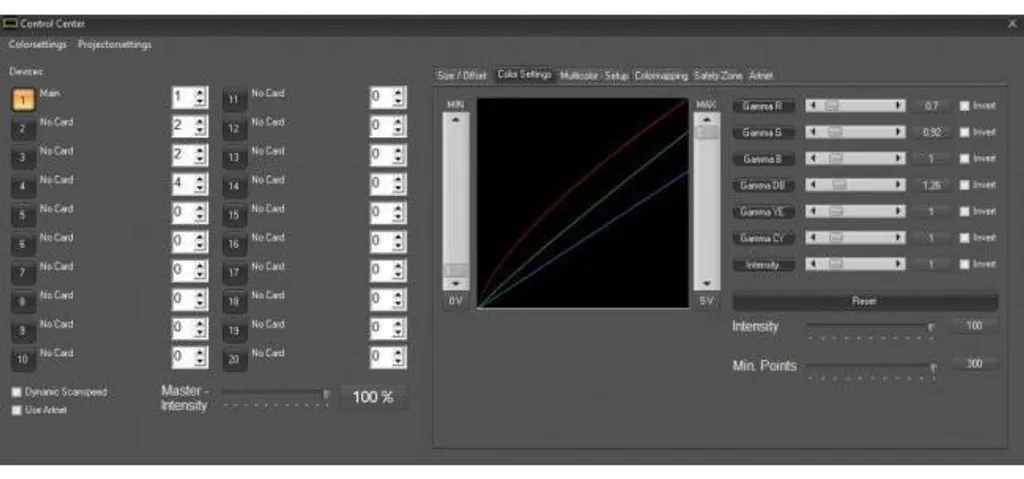This screenshot has width=1024, height=479.
Task: Click the Gamma G label button
Action: pos(763,132)
